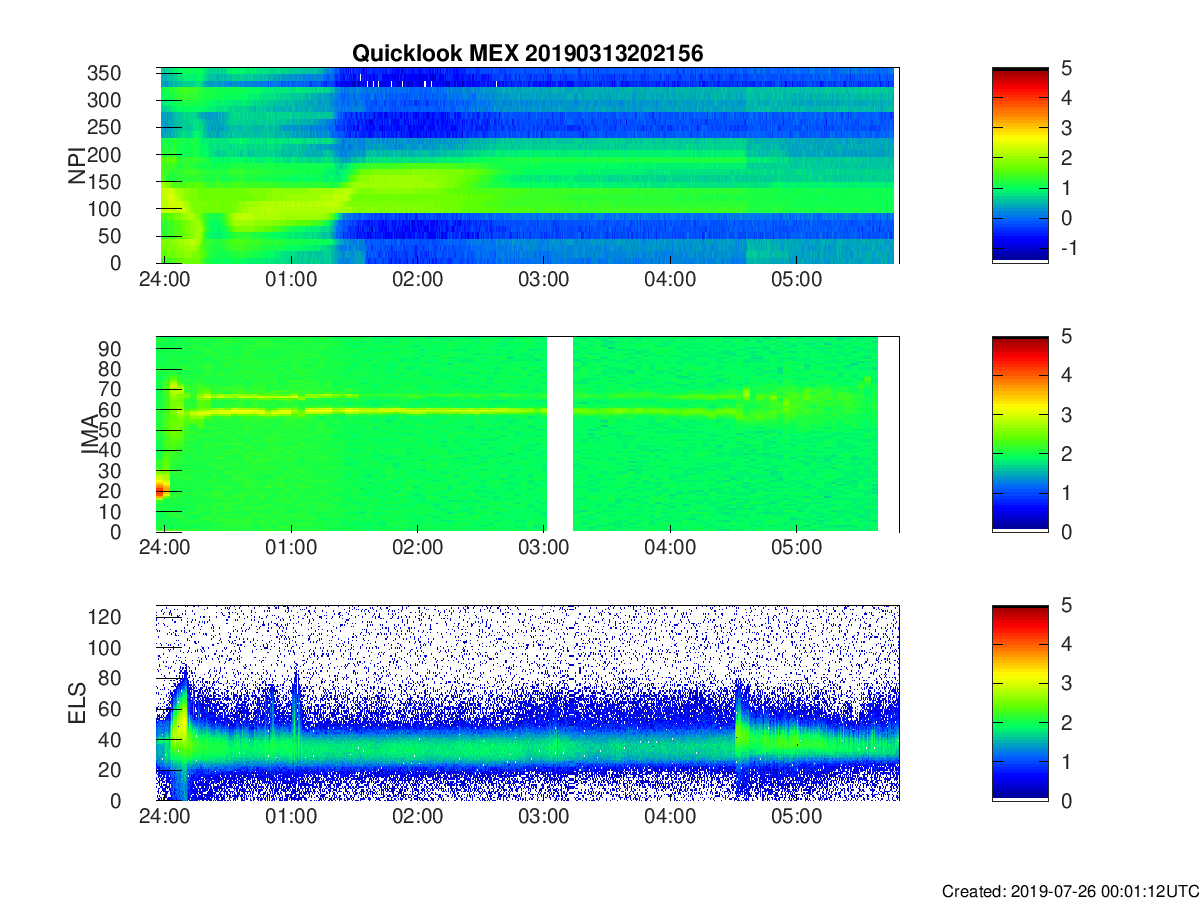
Task: Click the 04:00 time label under IMA
Action: click(x=670, y=549)
